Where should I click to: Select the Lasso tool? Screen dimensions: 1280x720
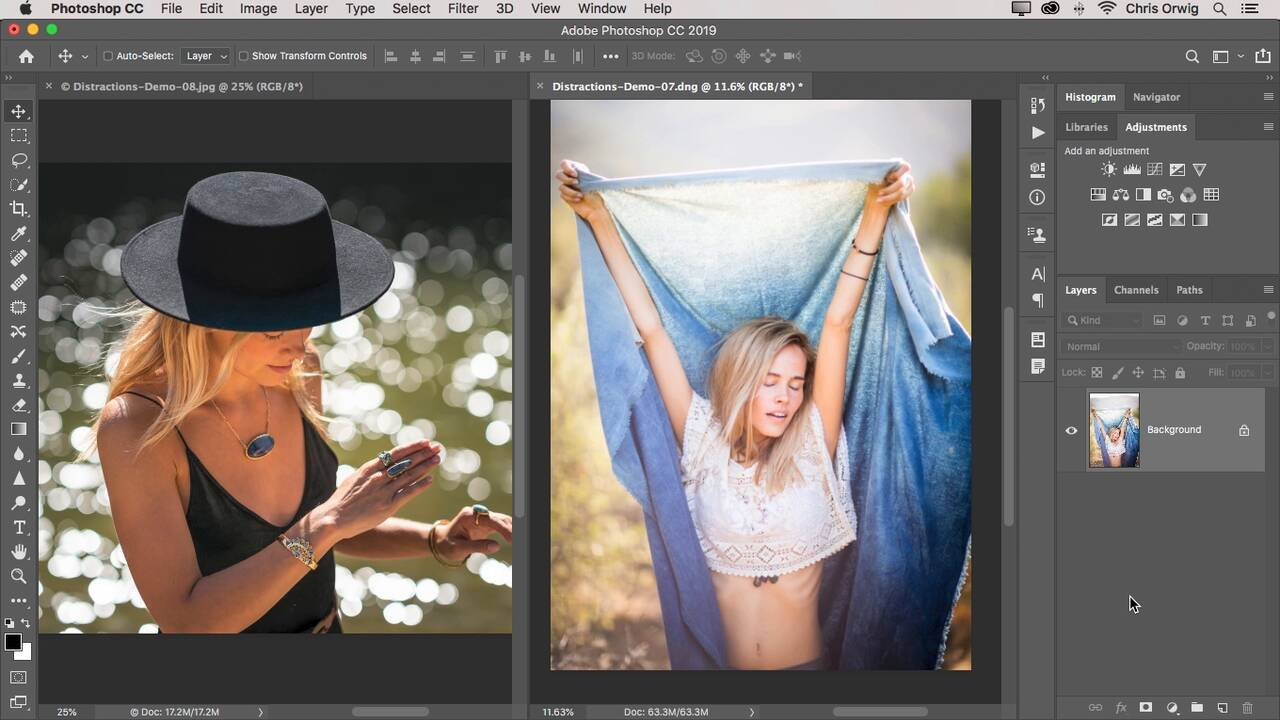(x=19, y=160)
